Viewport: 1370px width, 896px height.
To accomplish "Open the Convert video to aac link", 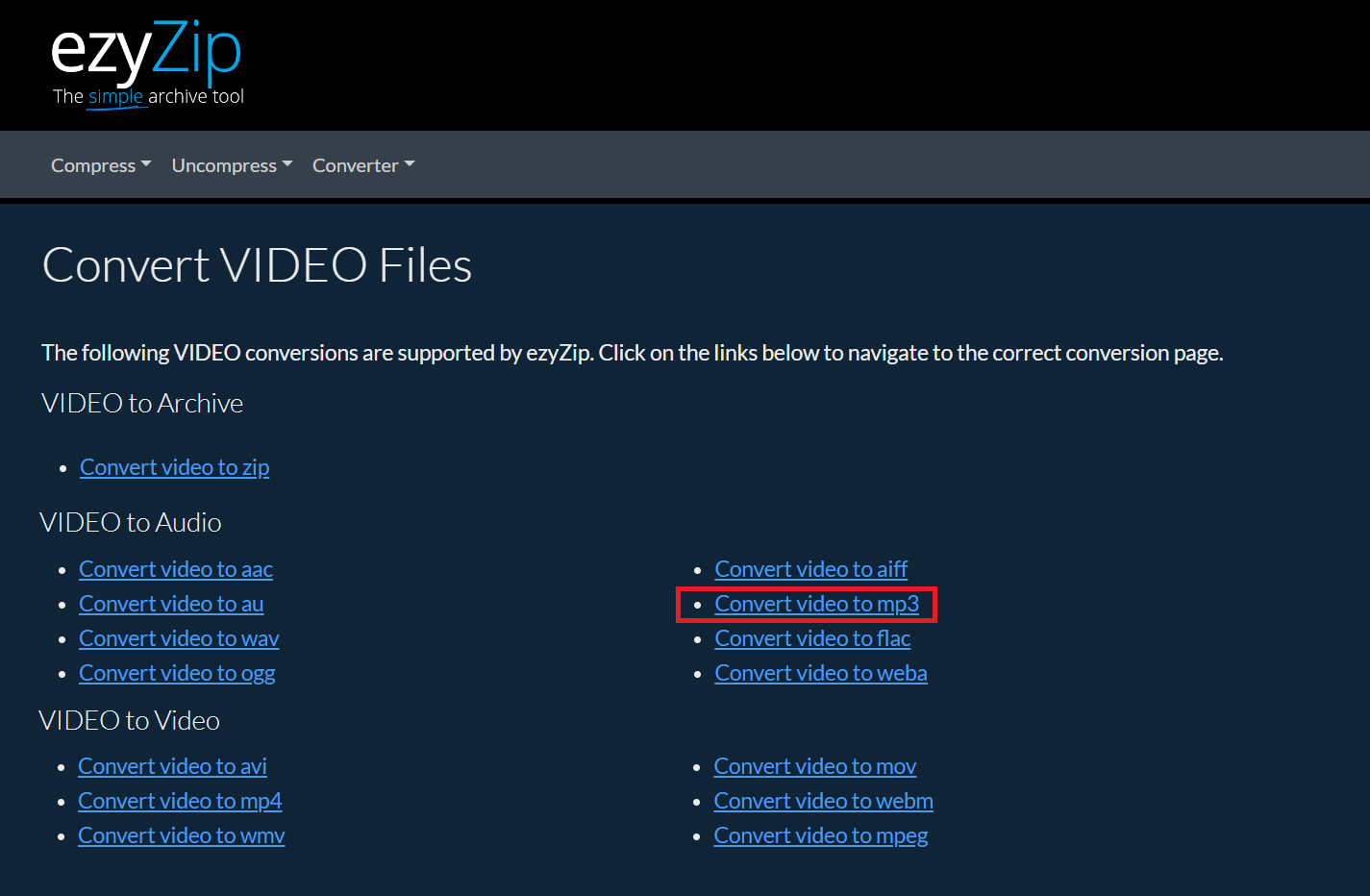I will coord(176,569).
